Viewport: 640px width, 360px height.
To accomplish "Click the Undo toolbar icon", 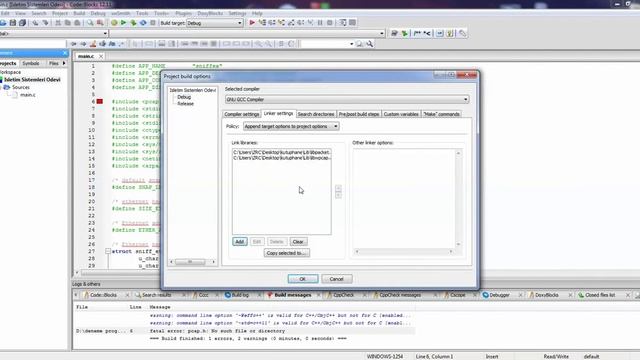I will coord(36,23).
